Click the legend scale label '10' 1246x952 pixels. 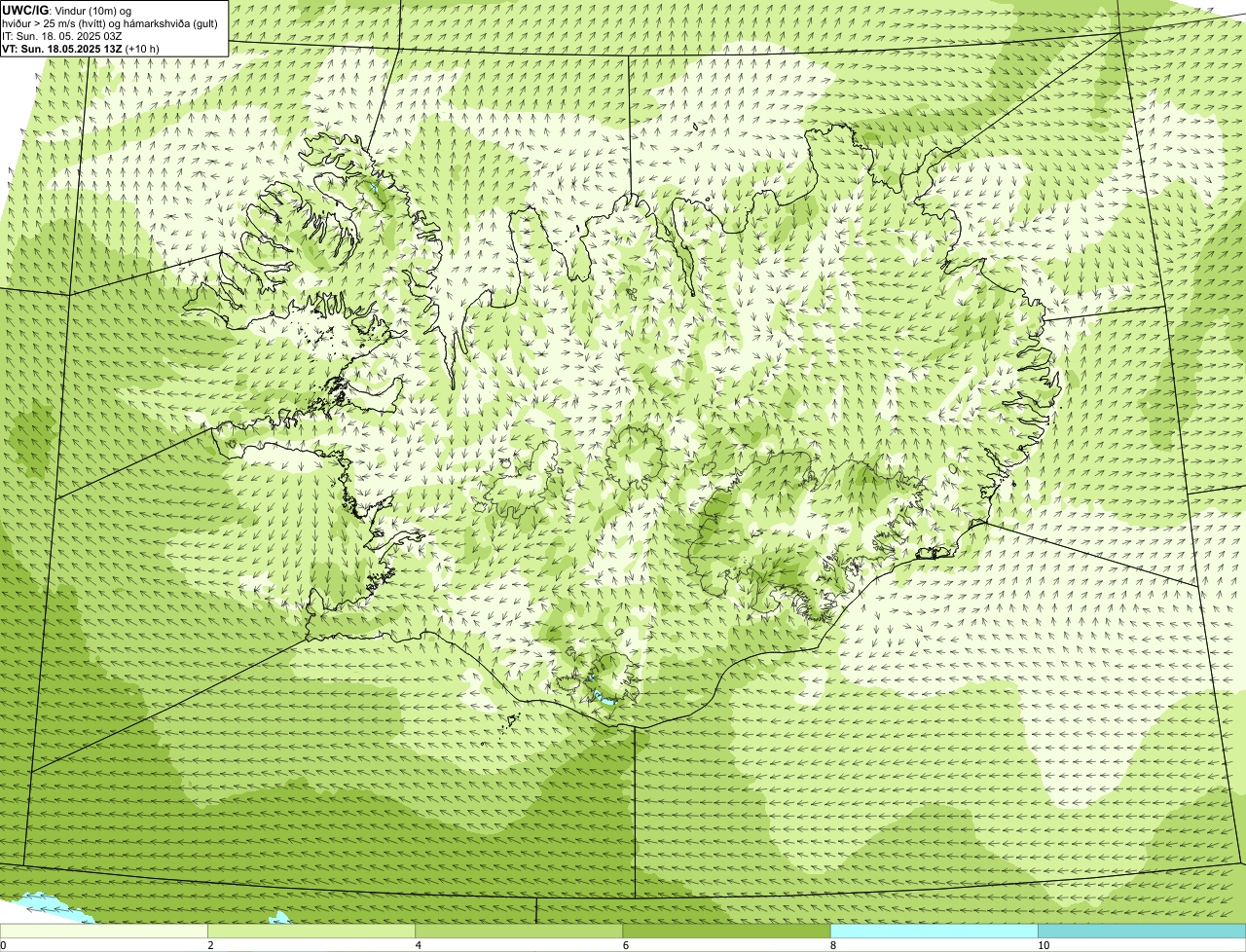pyautogui.click(x=1044, y=945)
